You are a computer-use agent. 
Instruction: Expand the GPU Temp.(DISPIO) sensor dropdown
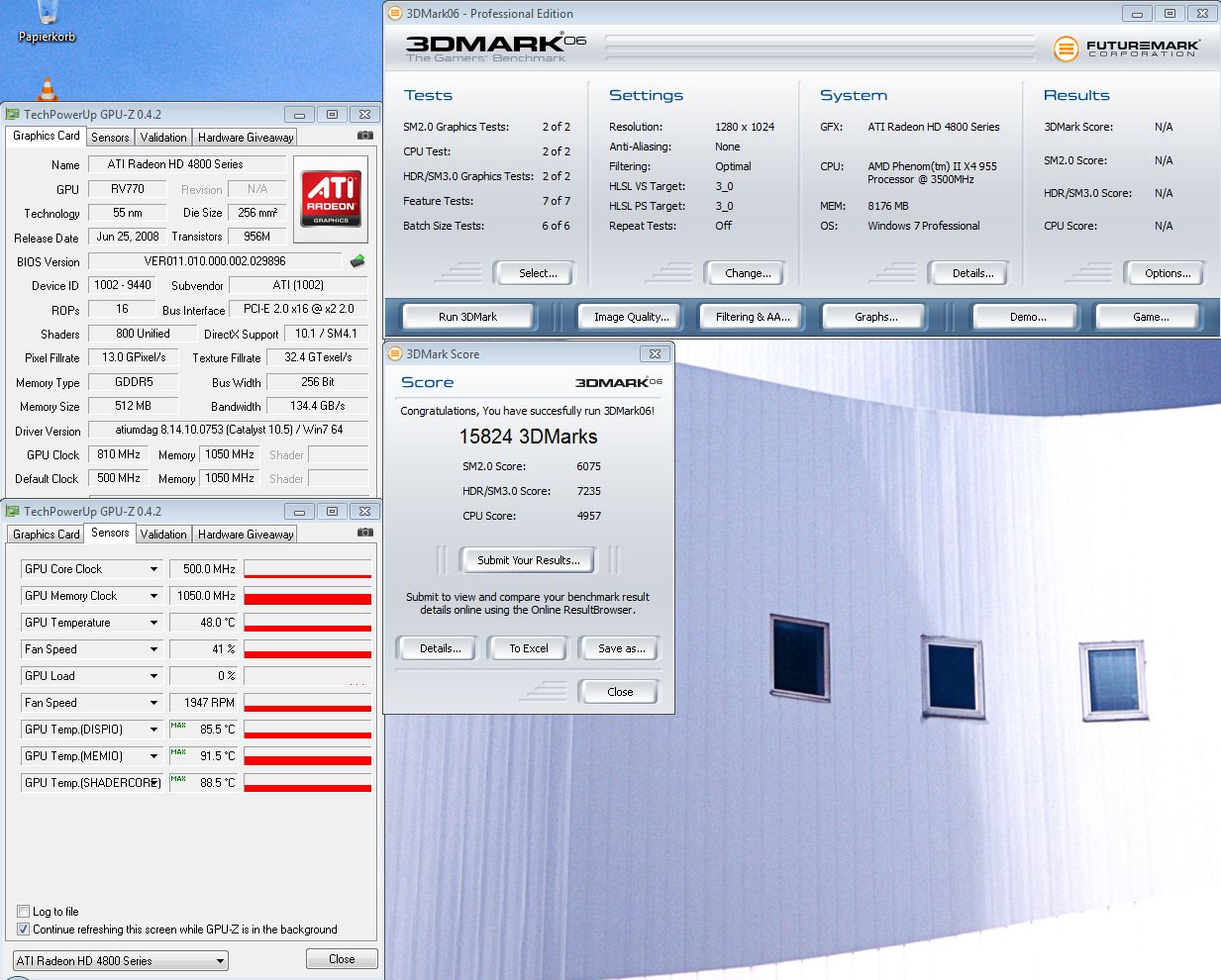click(x=153, y=730)
